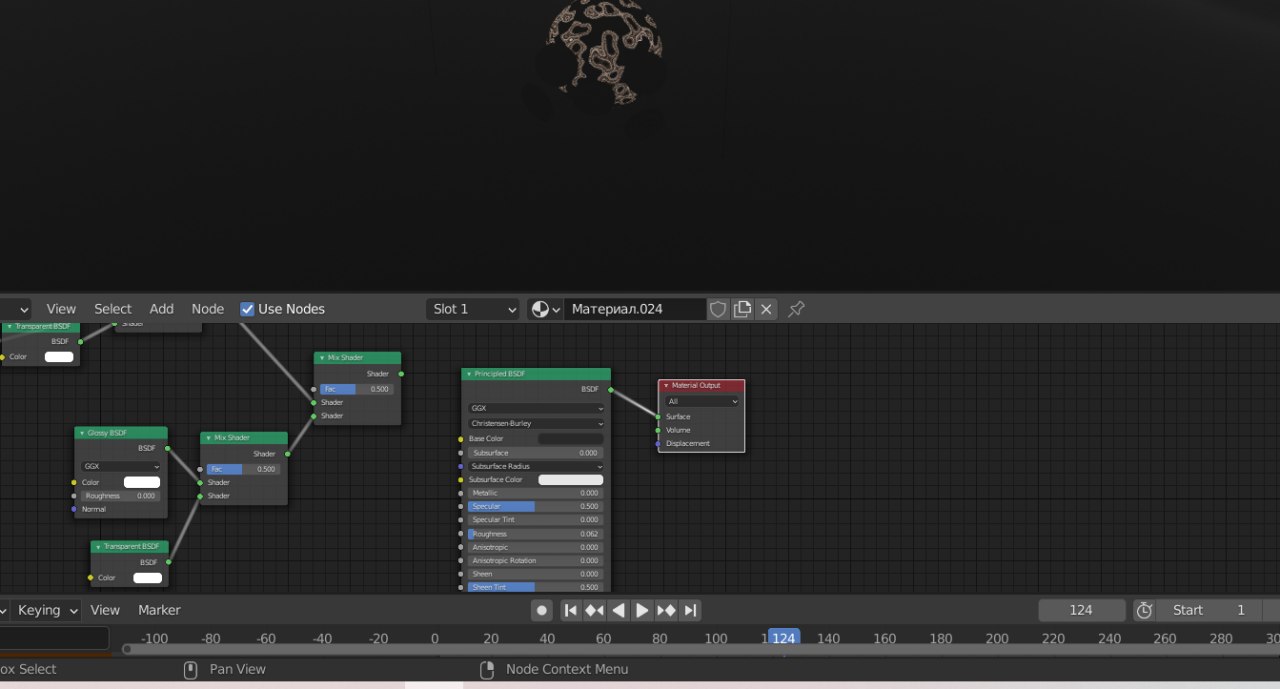Open the All target dropdown in Material Output
The image size is (1280, 689).
coord(703,401)
